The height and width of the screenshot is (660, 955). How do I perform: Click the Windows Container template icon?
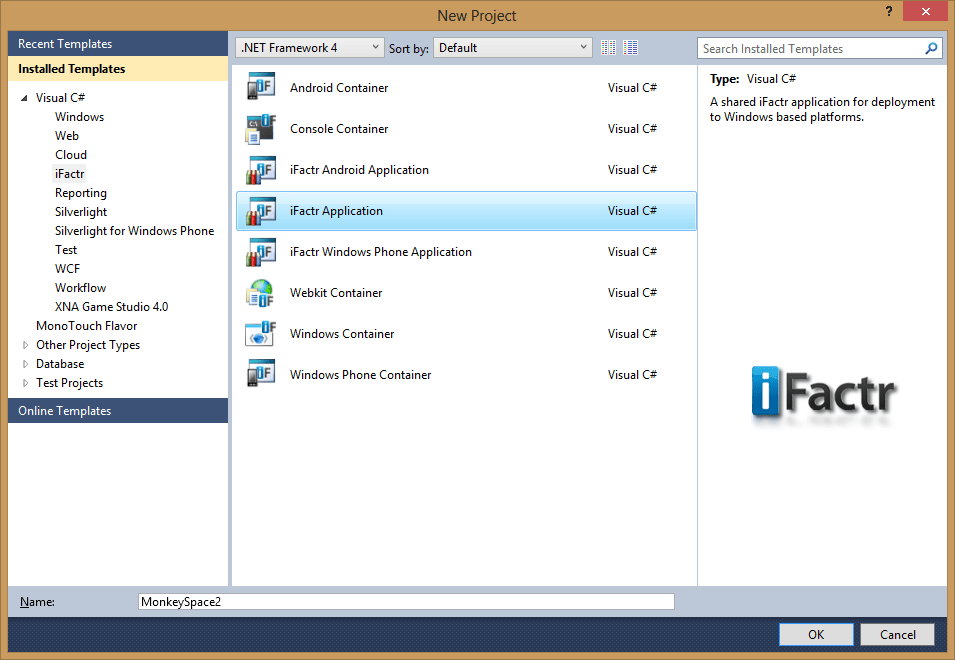click(x=261, y=334)
